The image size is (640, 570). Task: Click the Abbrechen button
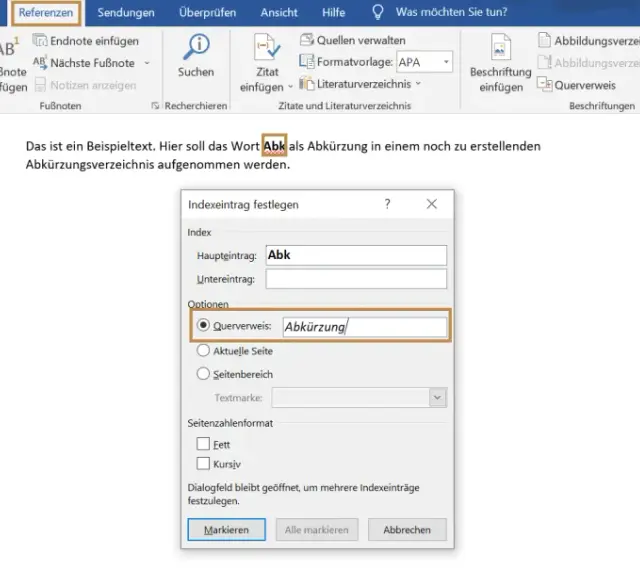[x=407, y=530]
